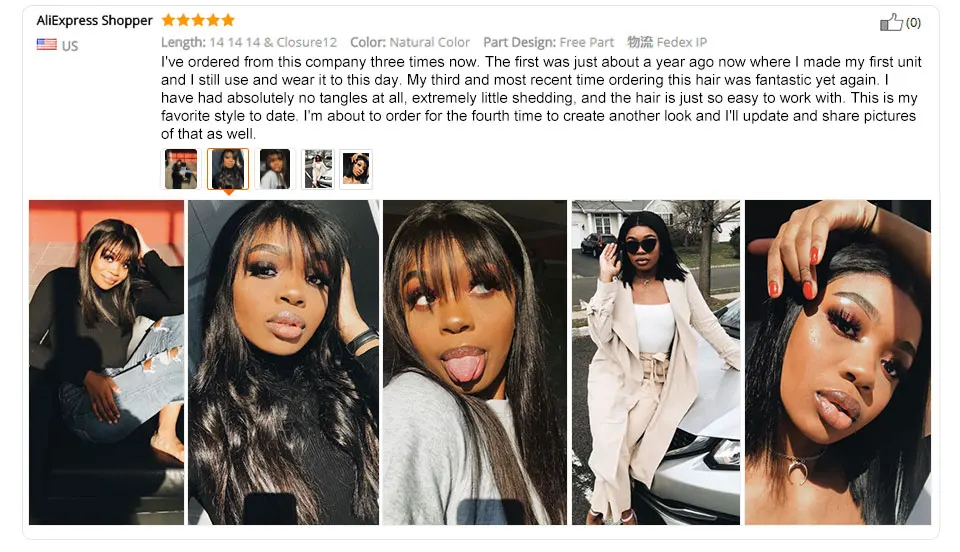Click the US flag icon

(47, 45)
